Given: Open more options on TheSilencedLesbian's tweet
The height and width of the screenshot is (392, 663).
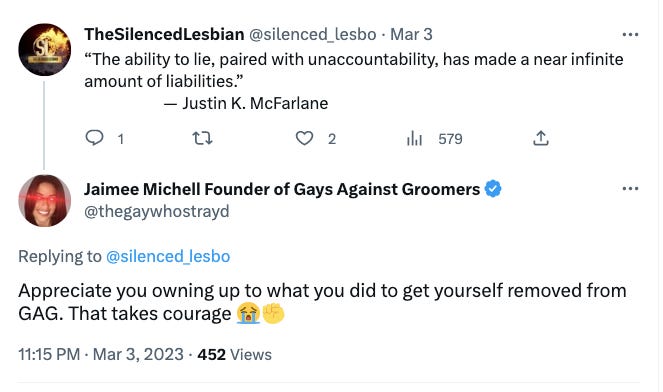Looking at the screenshot, I should (630, 34).
